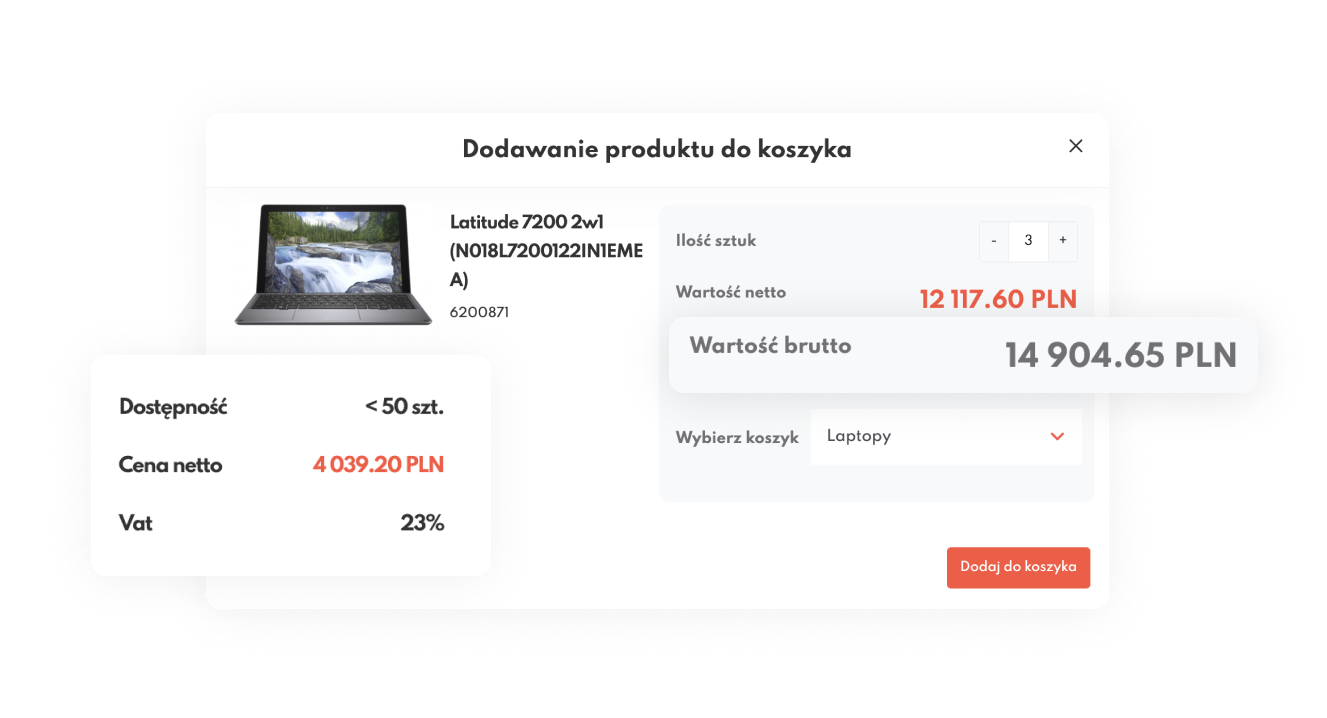Click the Vat 23% value
The height and width of the screenshot is (718, 1327).
(422, 523)
